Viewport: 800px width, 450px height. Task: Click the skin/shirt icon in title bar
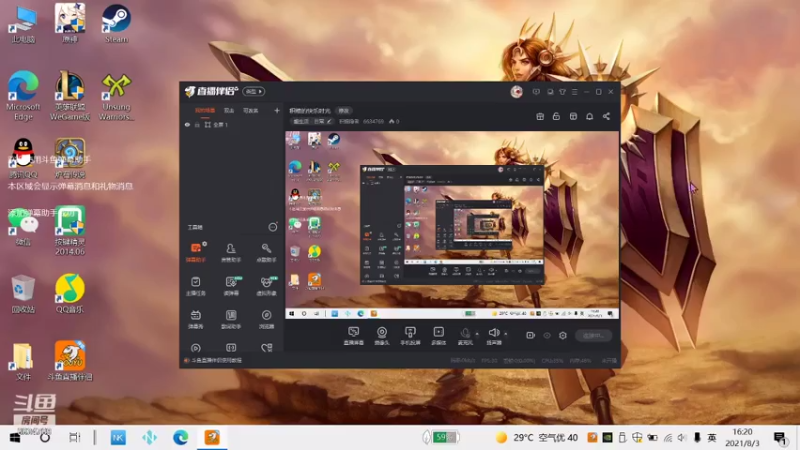point(562,92)
